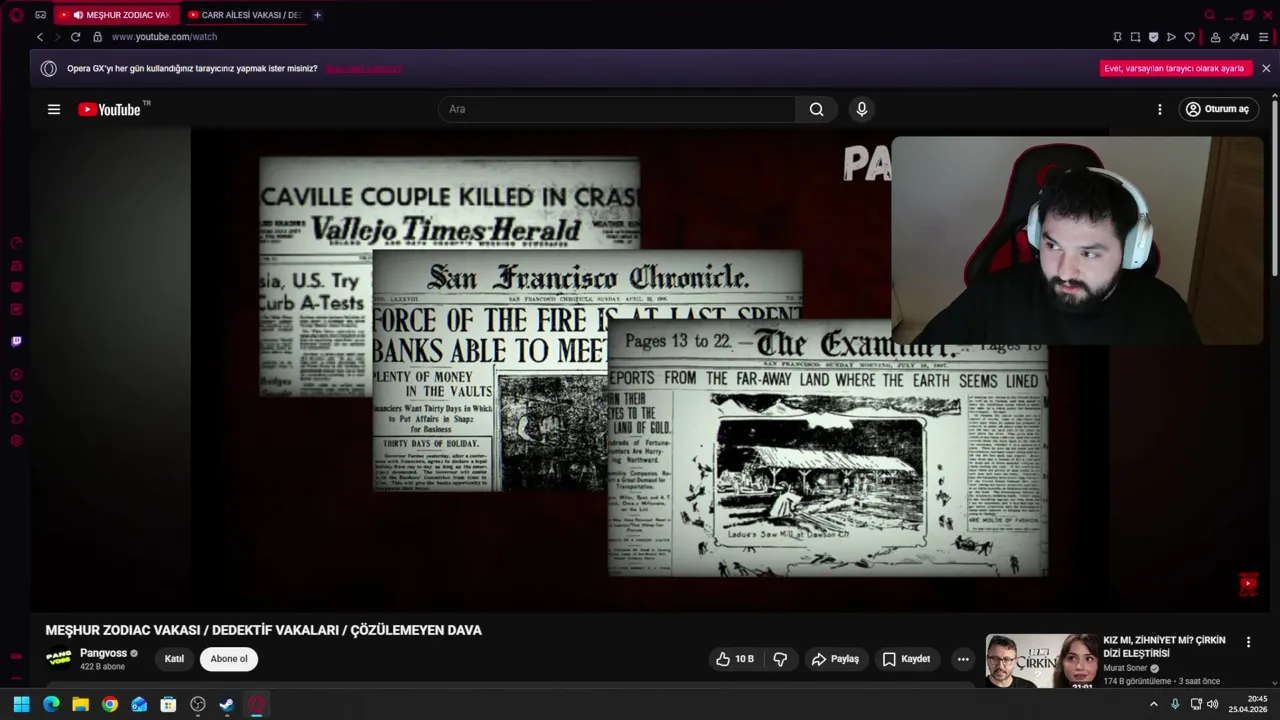Open Steam from the taskbar
This screenshot has width=1280, height=720.
click(x=227, y=704)
